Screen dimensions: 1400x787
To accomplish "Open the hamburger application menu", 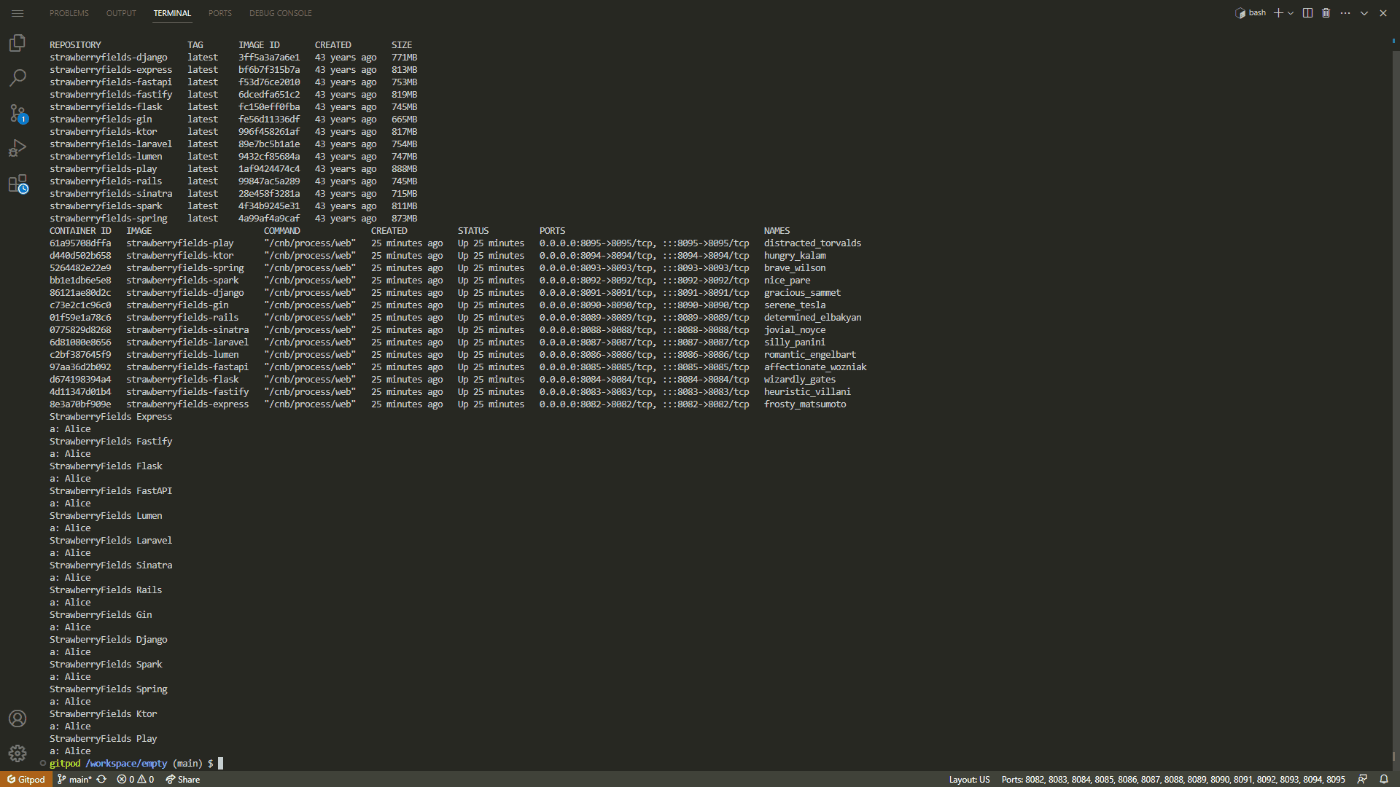I will (17, 13).
